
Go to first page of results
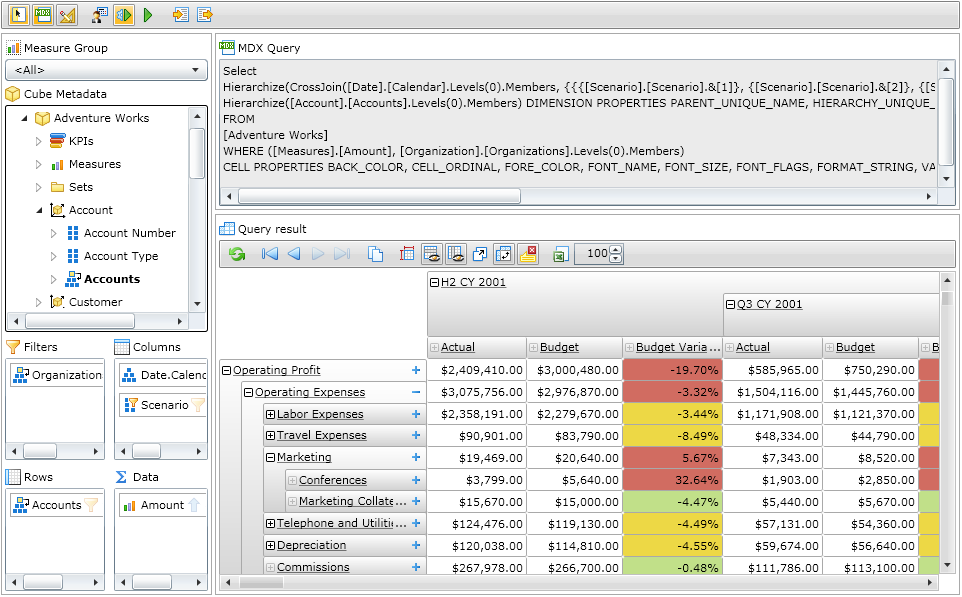click(x=270, y=254)
